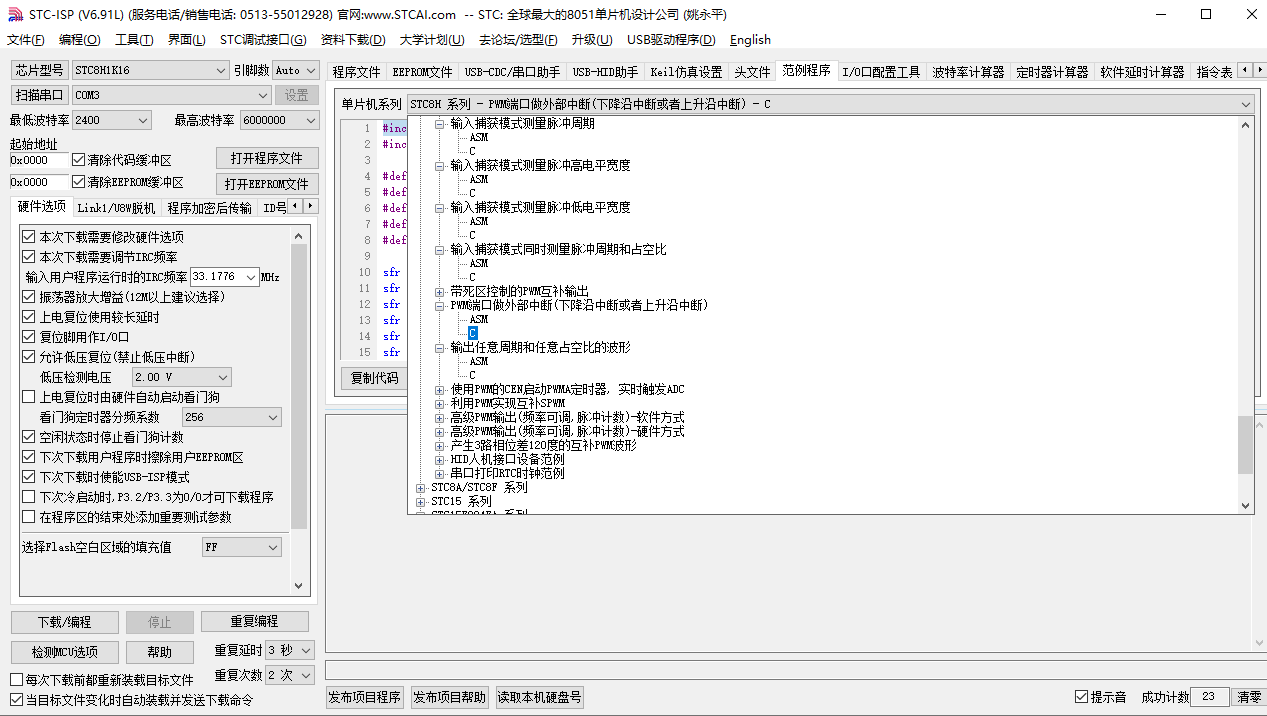
Task: Open the 波特率计算器 tab
Action: [x=969, y=72]
